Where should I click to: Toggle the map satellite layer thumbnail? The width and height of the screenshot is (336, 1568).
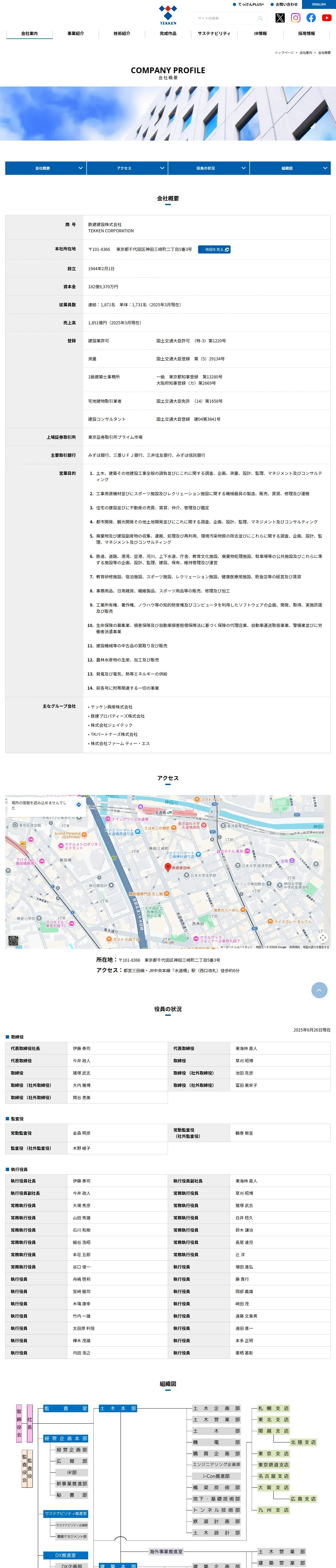13,941
